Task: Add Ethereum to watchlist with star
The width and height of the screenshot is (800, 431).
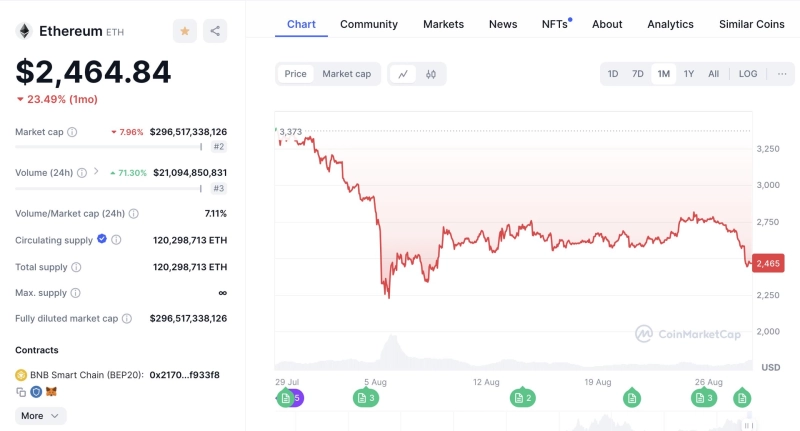Action: [x=185, y=31]
